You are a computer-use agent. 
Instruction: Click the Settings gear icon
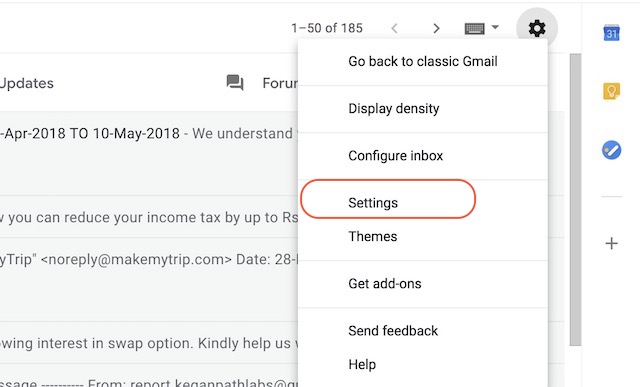tap(537, 28)
